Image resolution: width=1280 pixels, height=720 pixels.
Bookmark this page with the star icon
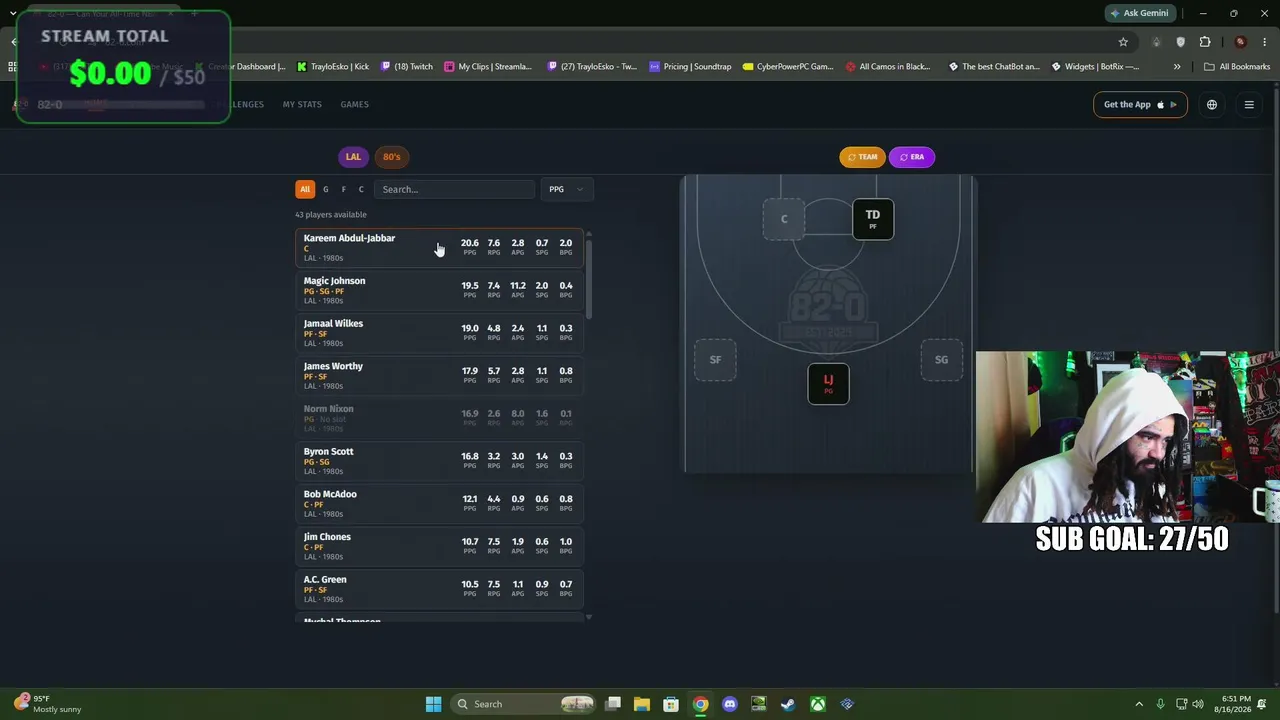[1123, 42]
